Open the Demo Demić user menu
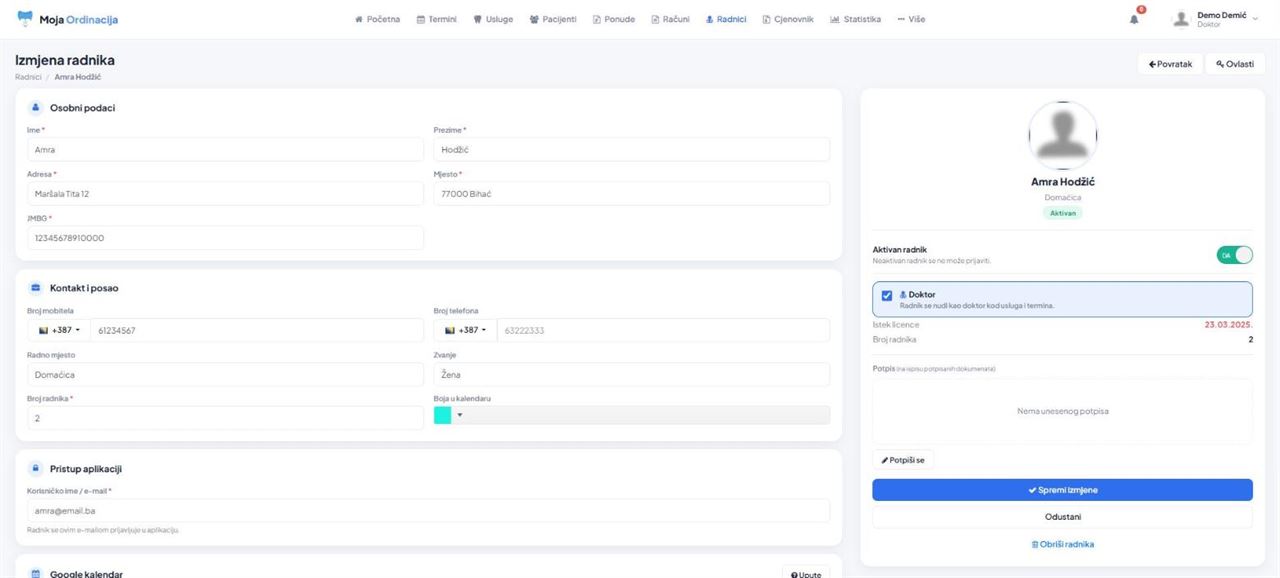 (x=1215, y=19)
